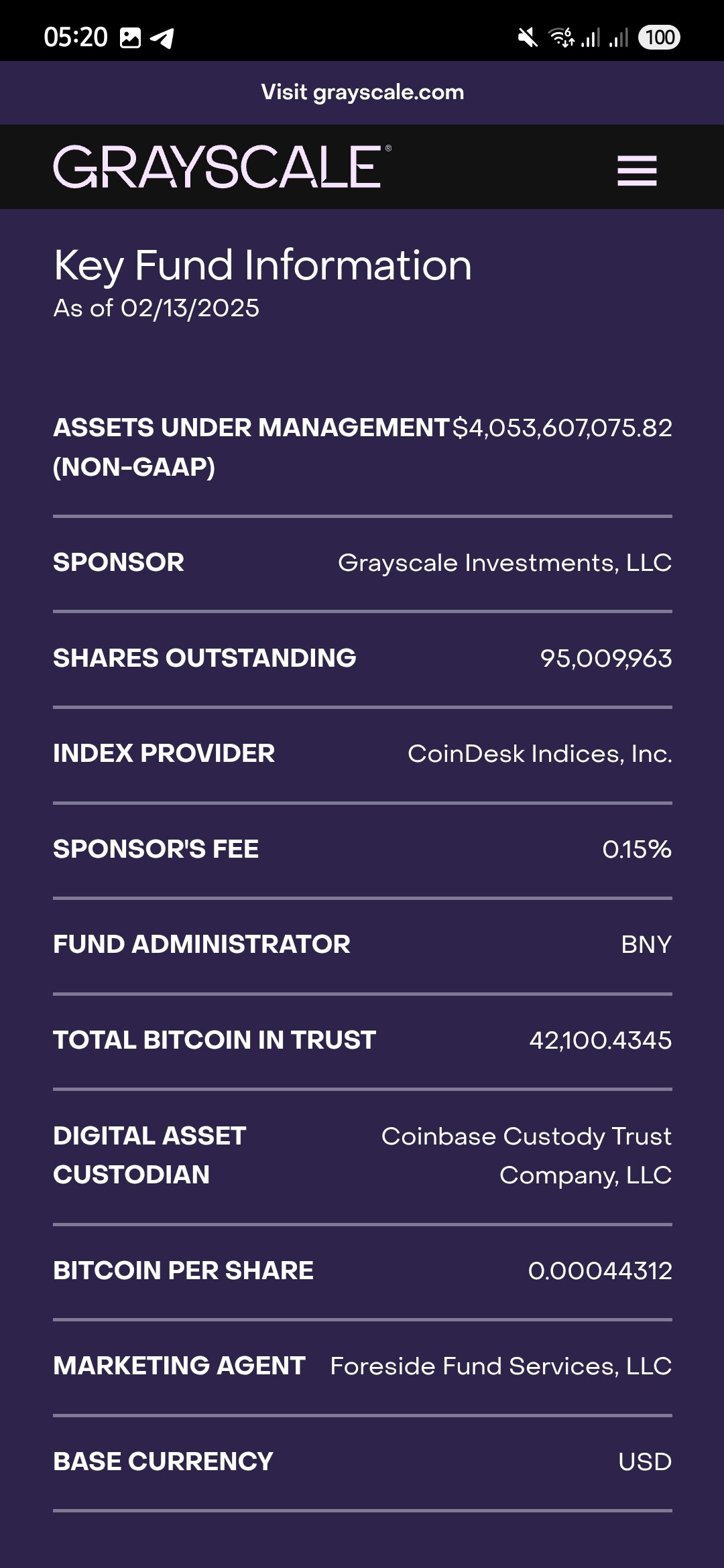Tap the first cellular signal icon
The image size is (724, 1568).
coord(591,38)
